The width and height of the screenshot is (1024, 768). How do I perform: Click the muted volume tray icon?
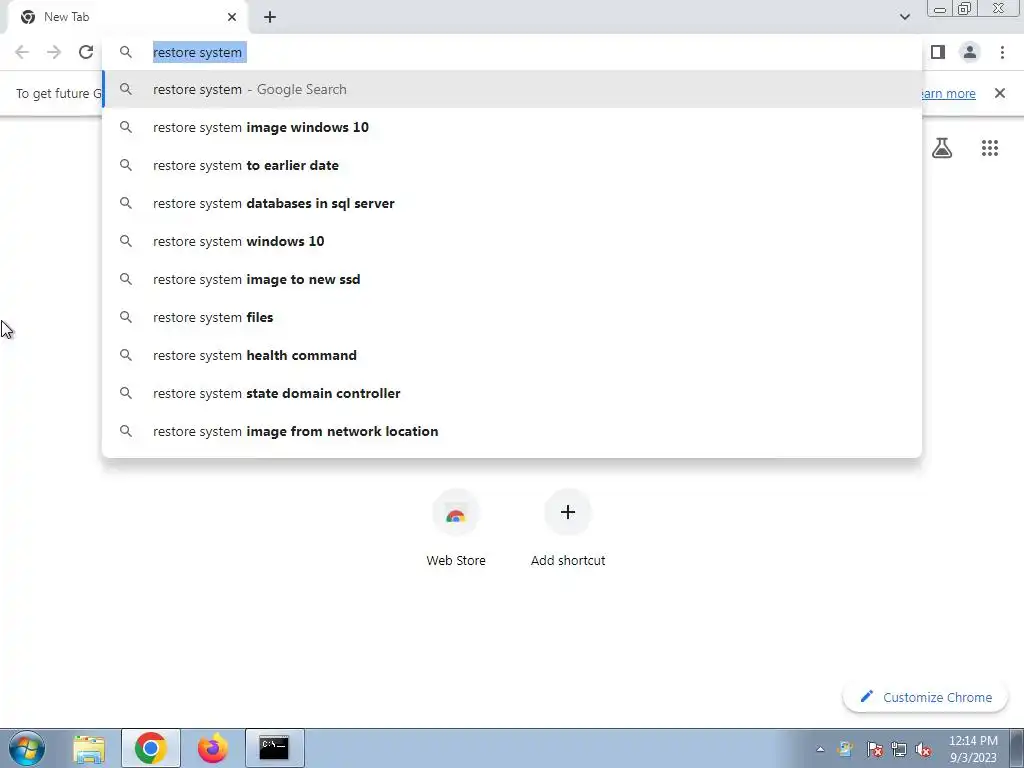click(923, 750)
